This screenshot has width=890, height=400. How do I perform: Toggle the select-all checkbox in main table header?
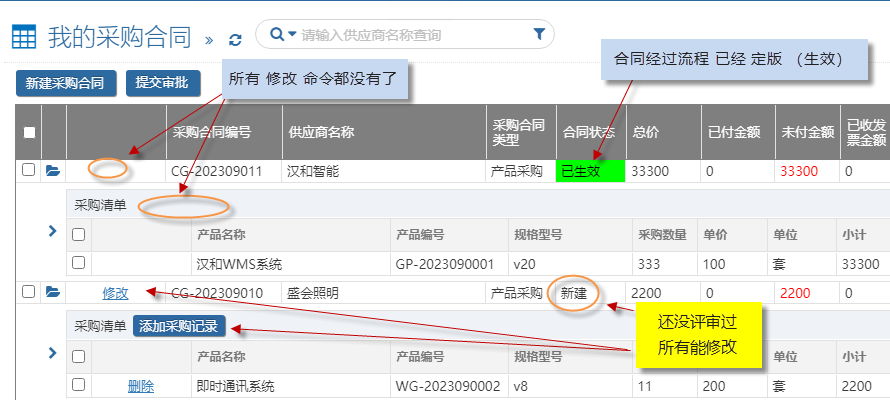click(29, 132)
